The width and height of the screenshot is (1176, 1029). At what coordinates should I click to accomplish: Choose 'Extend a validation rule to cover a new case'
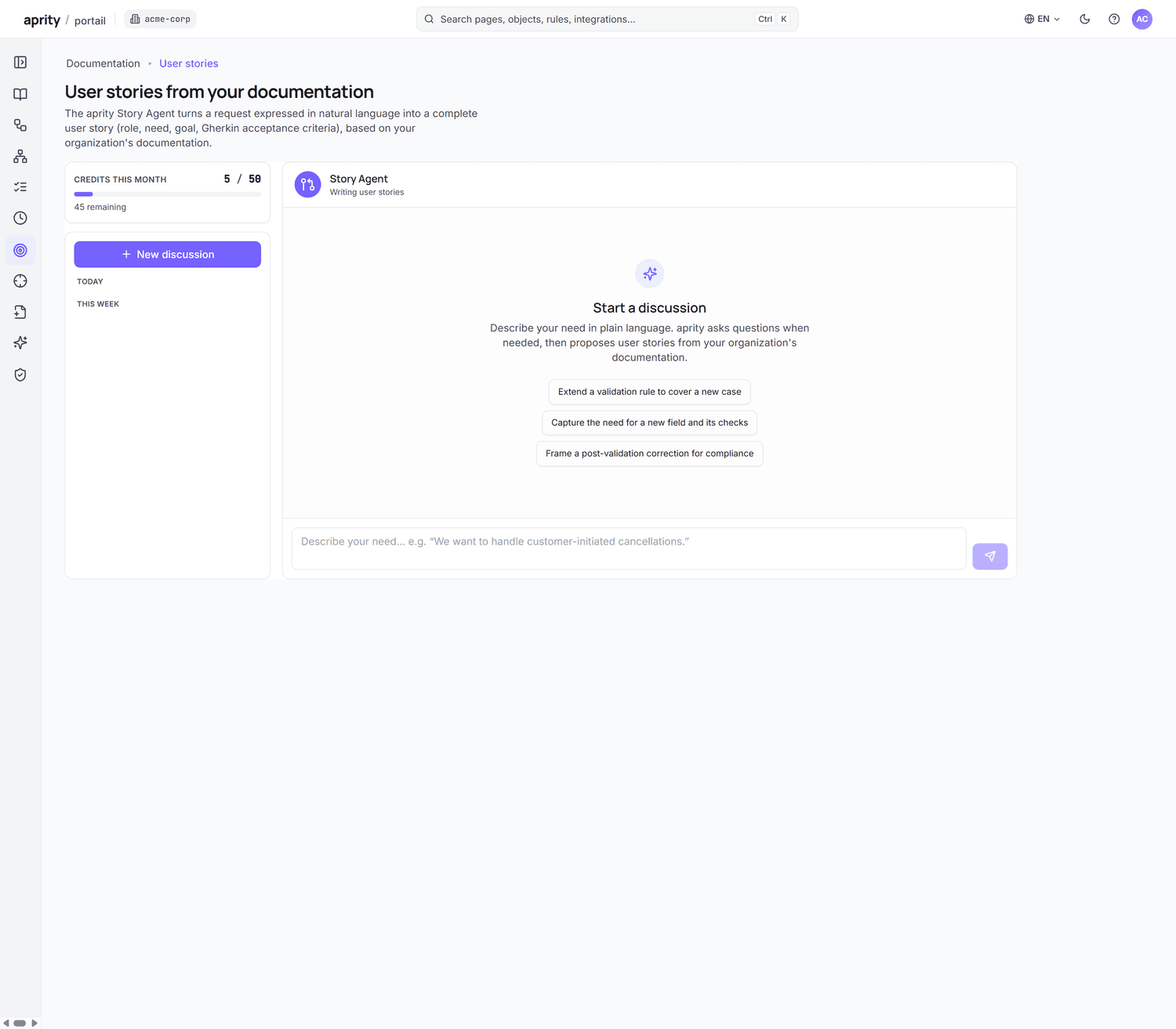tap(650, 392)
